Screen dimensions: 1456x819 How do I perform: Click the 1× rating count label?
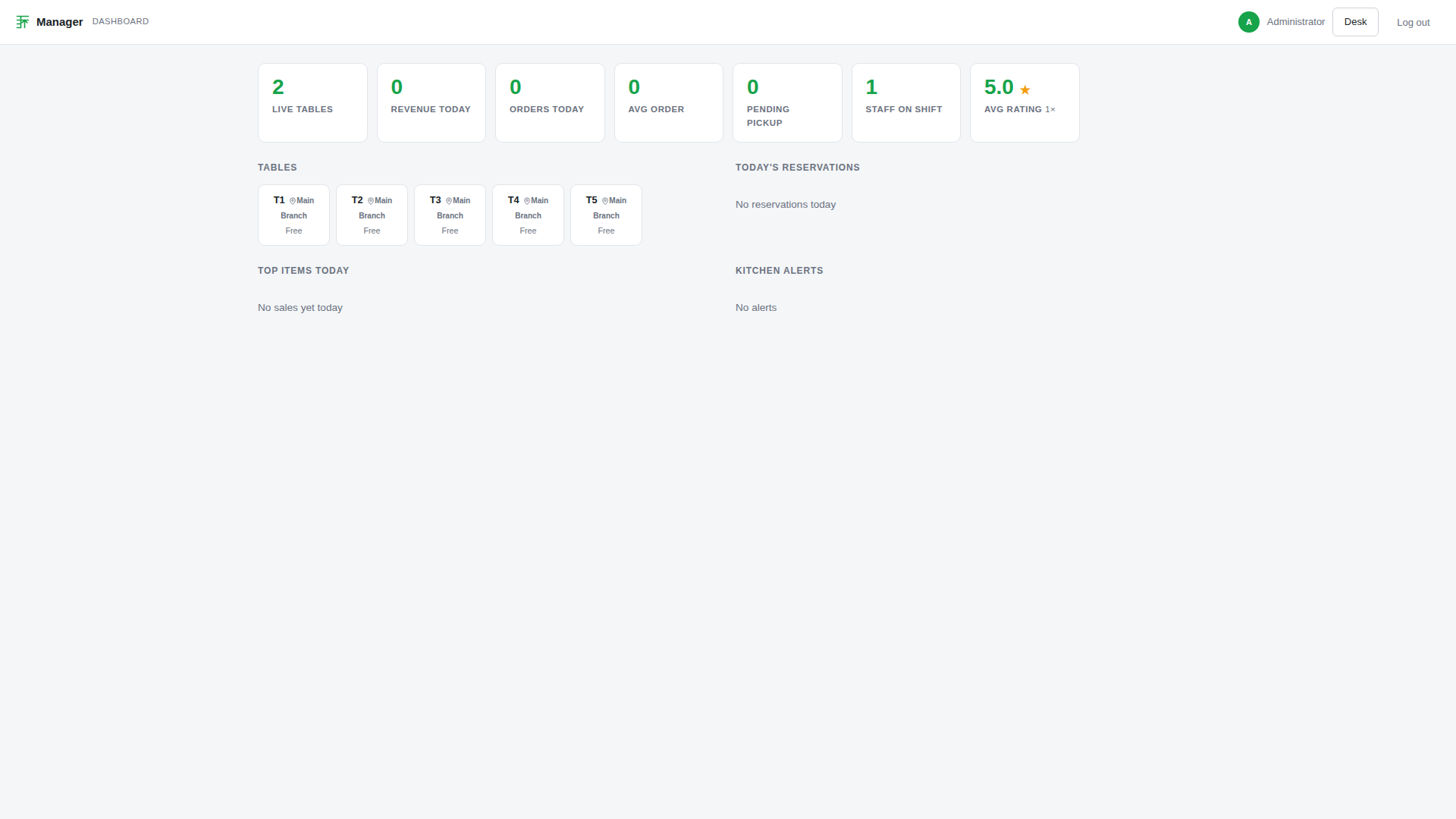1050,109
